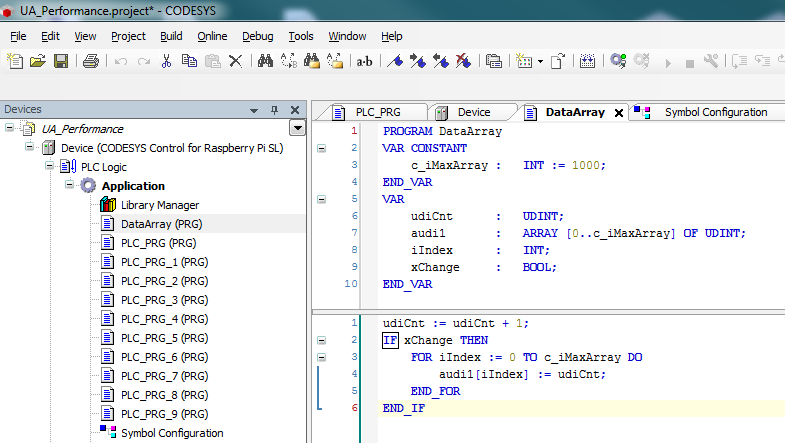This screenshot has height=443, width=785.
Task: Open Find using the binoculars icon
Action: (265, 61)
